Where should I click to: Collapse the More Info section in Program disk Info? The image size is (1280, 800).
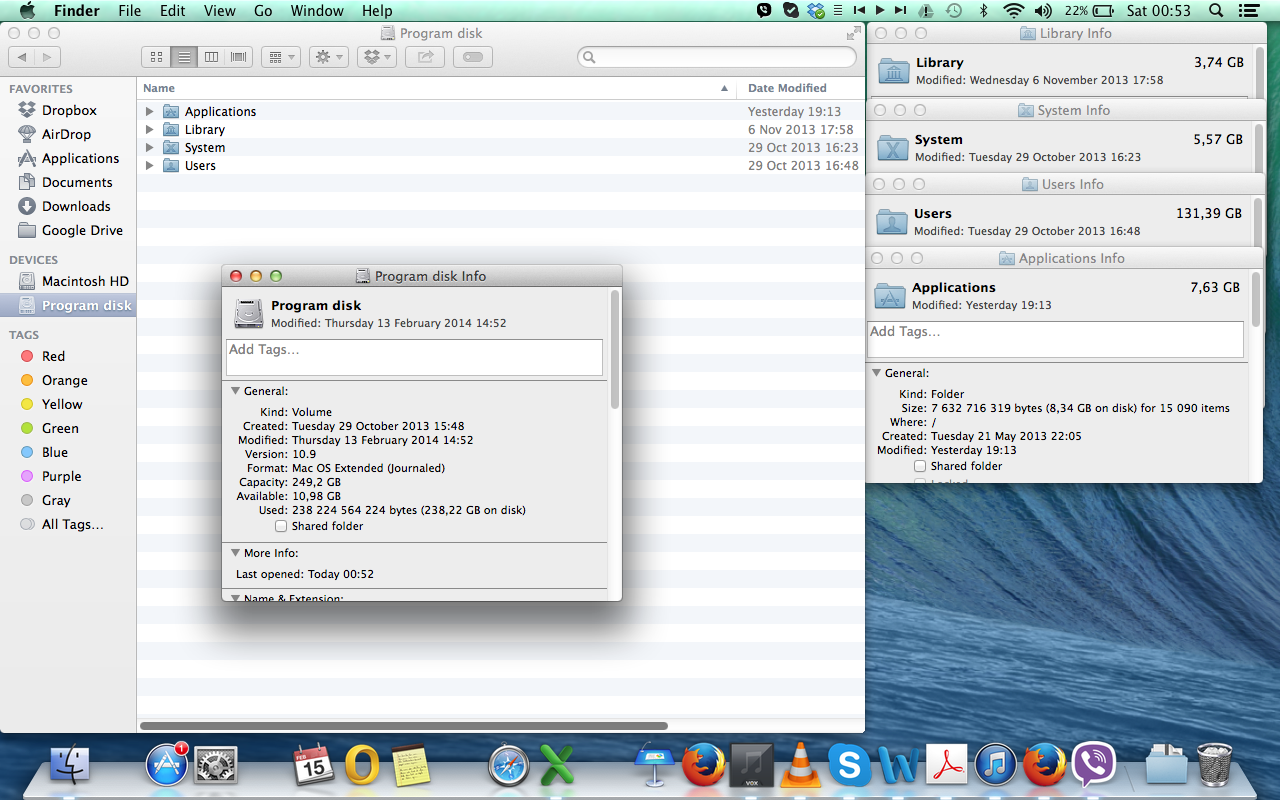tap(235, 552)
